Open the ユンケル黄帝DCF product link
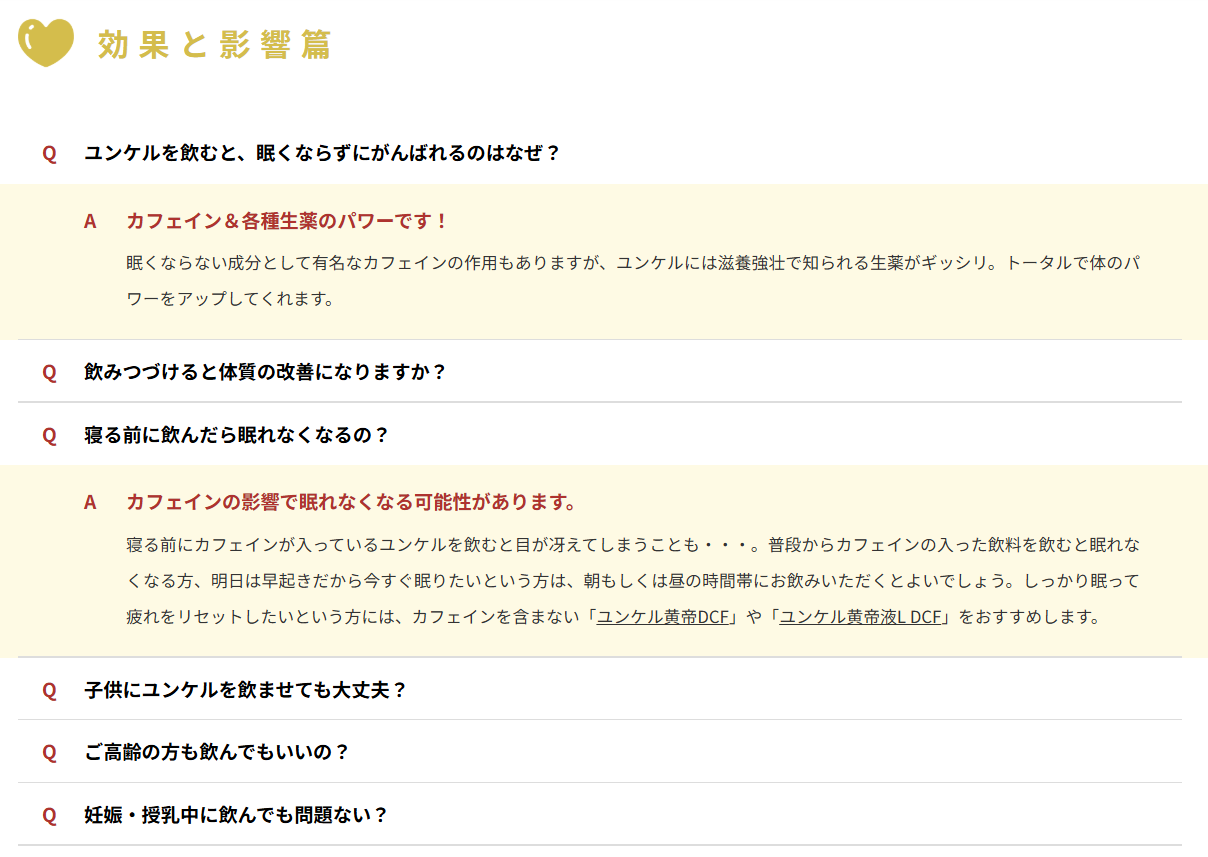Image resolution: width=1208 pixels, height=857 pixels. pos(663,617)
